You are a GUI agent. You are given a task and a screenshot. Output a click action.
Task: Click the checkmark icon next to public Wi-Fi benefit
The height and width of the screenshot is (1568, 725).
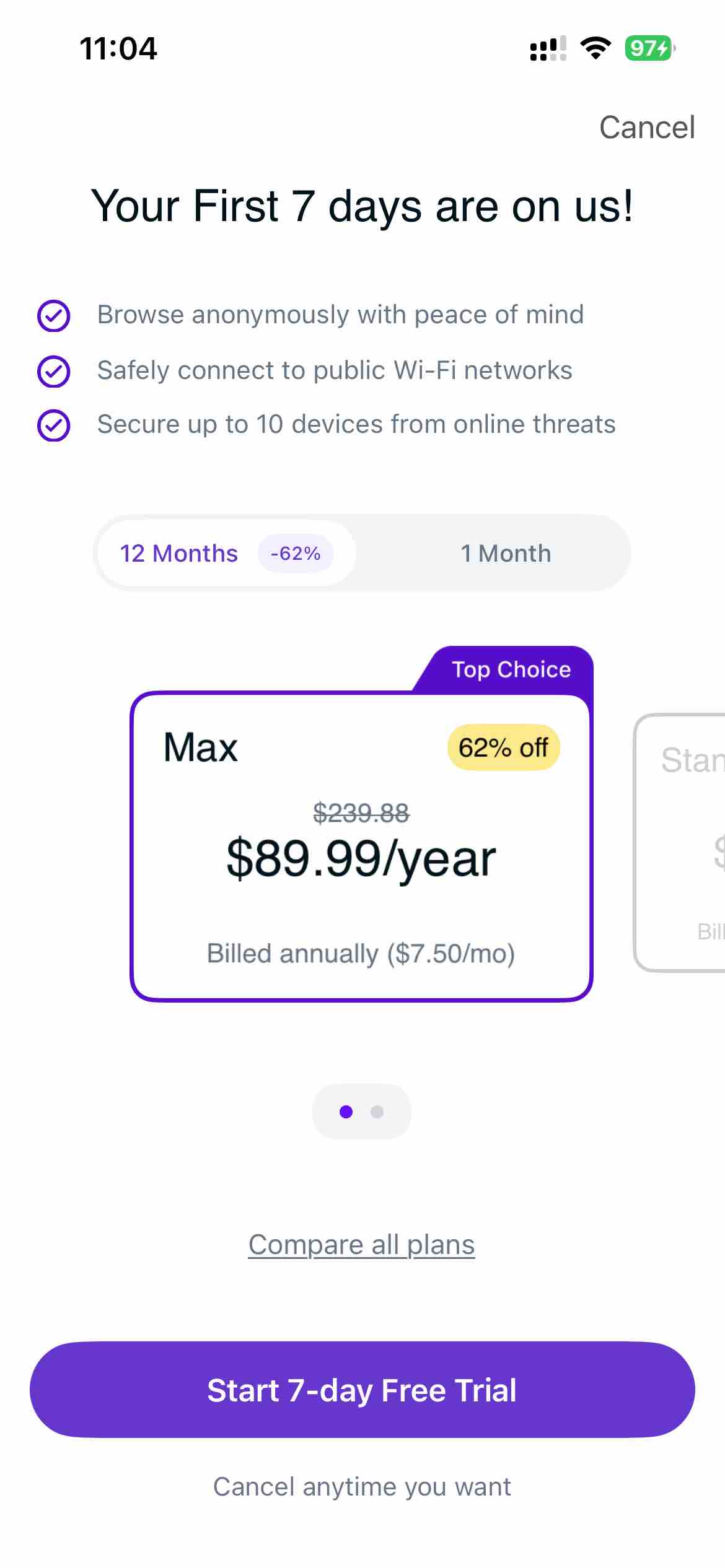click(x=54, y=371)
